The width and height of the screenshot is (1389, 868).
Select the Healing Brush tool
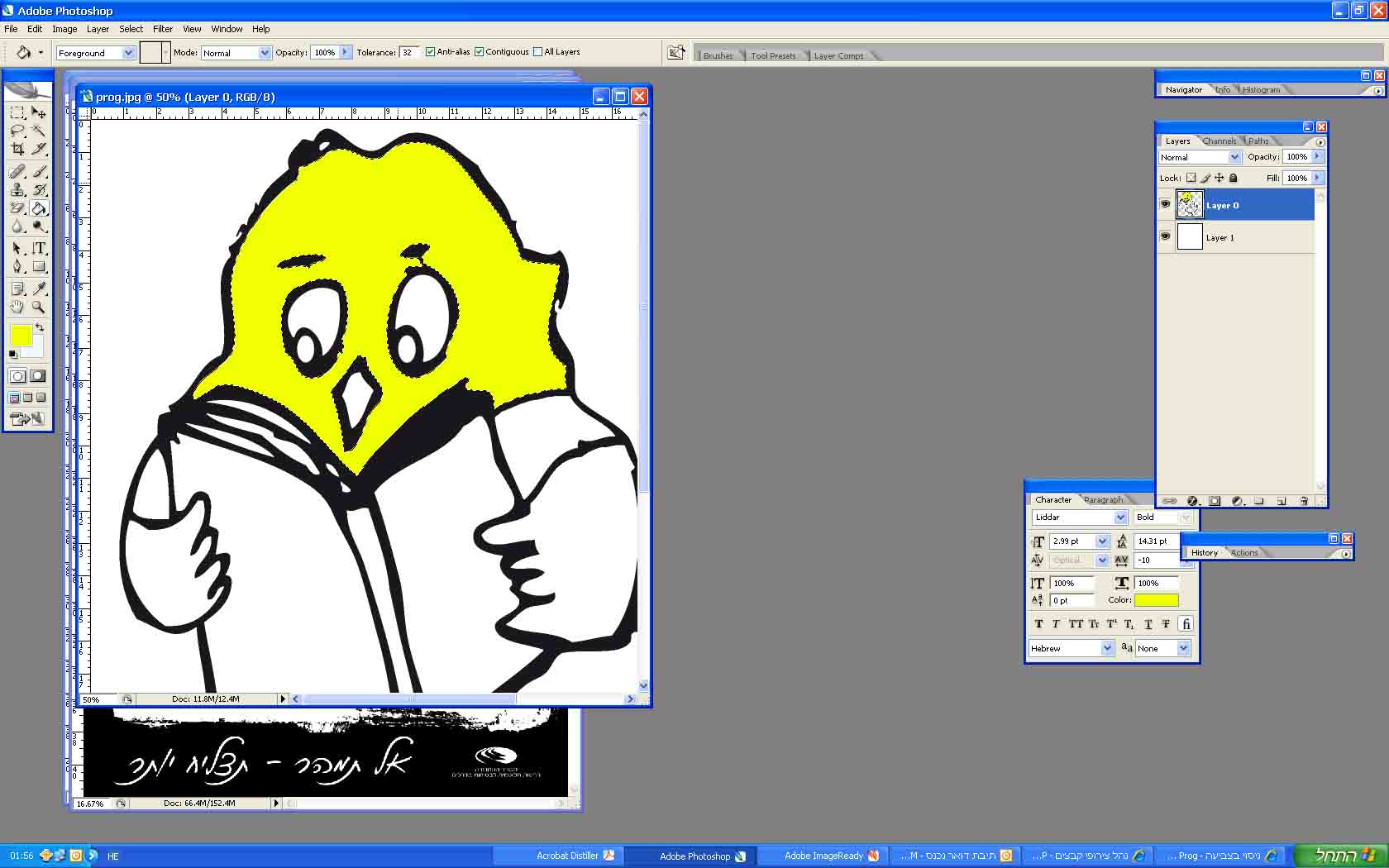(x=17, y=171)
